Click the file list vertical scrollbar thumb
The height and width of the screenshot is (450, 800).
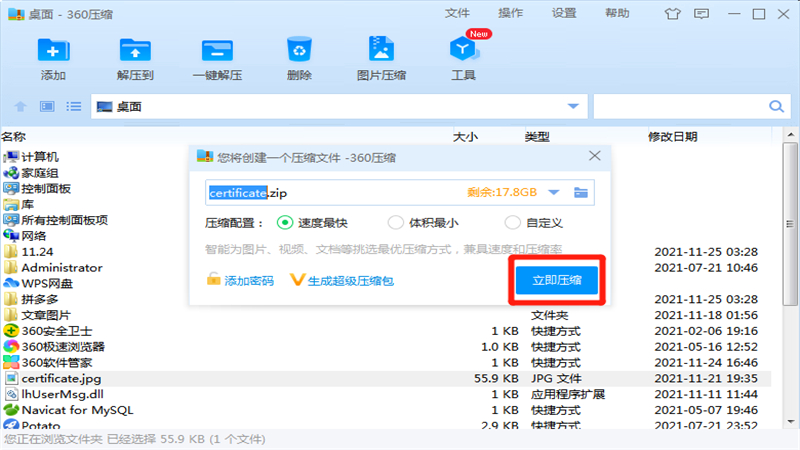[790, 223]
